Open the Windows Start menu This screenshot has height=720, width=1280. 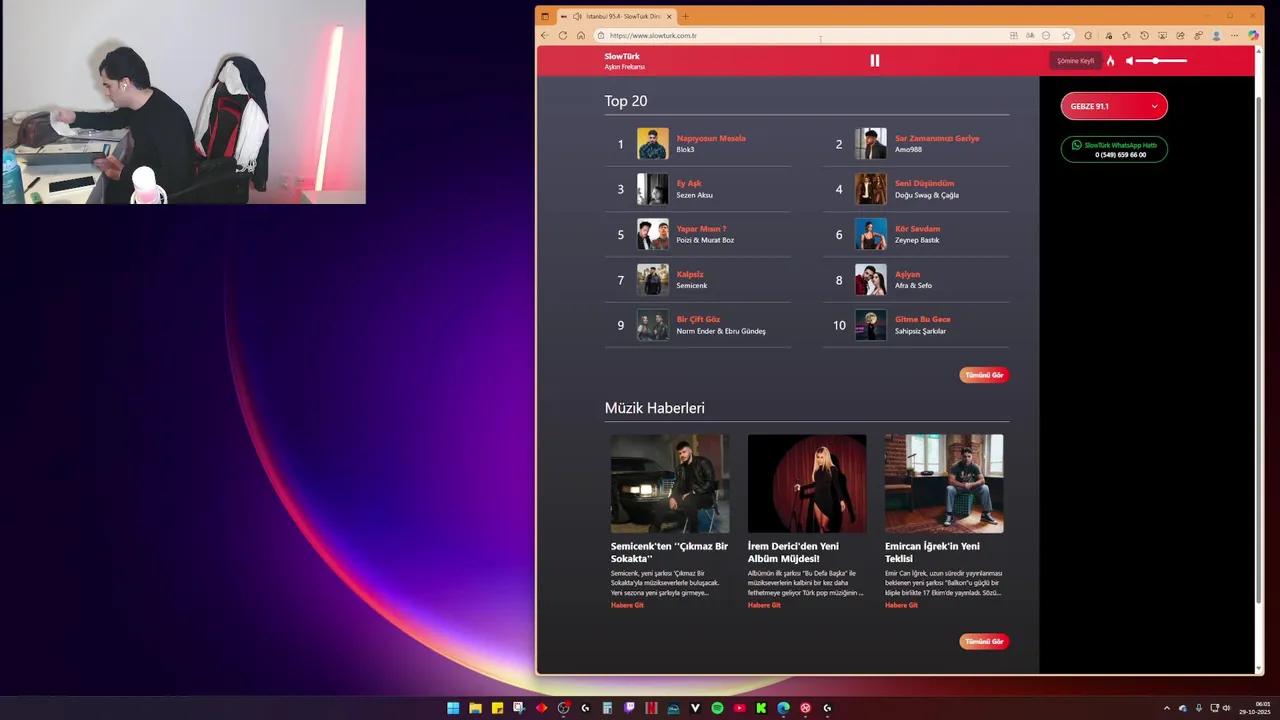coord(453,708)
